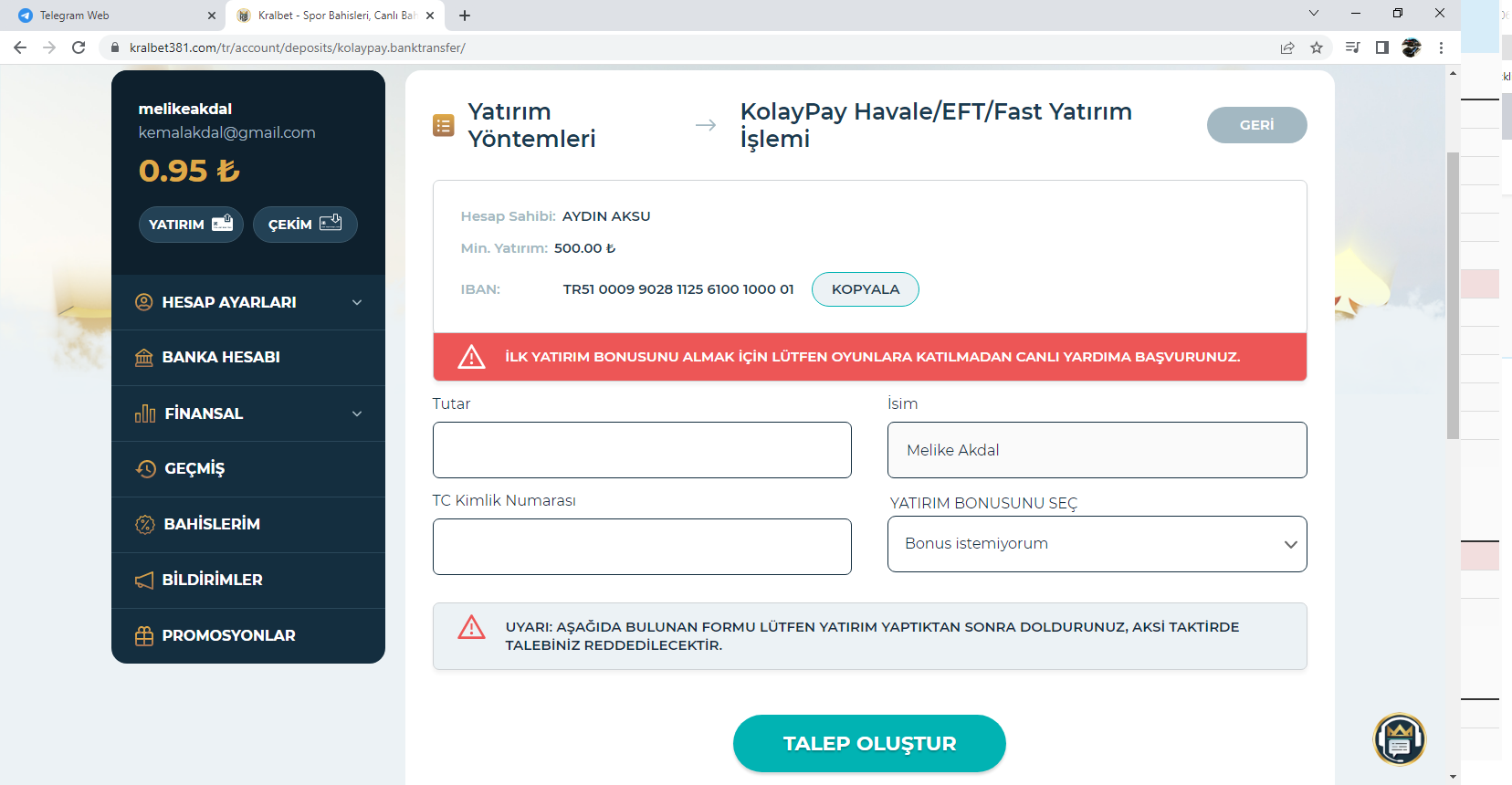Expand HESAP AYARLARI menu
This screenshot has height=785, width=1512.
point(248,302)
